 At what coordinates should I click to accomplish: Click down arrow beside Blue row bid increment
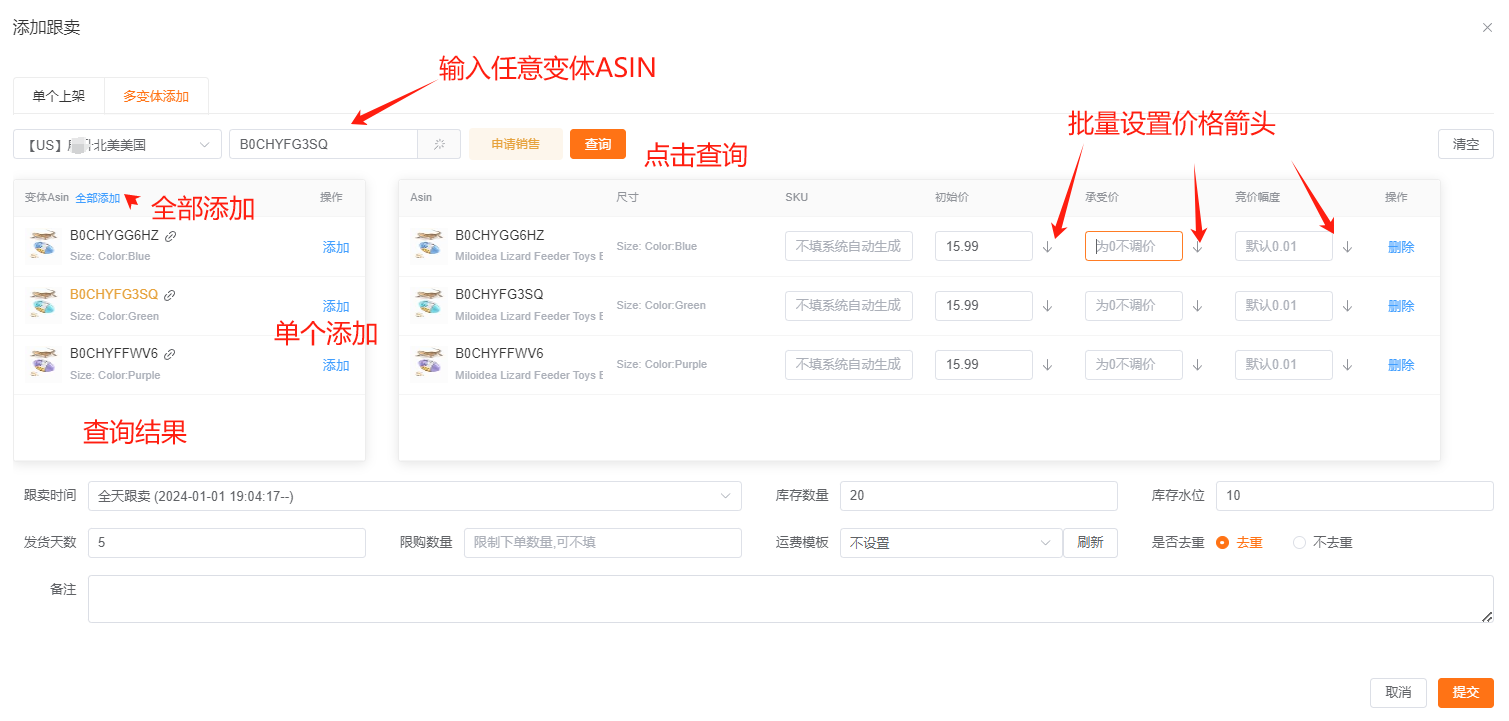[x=1347, y=247]
